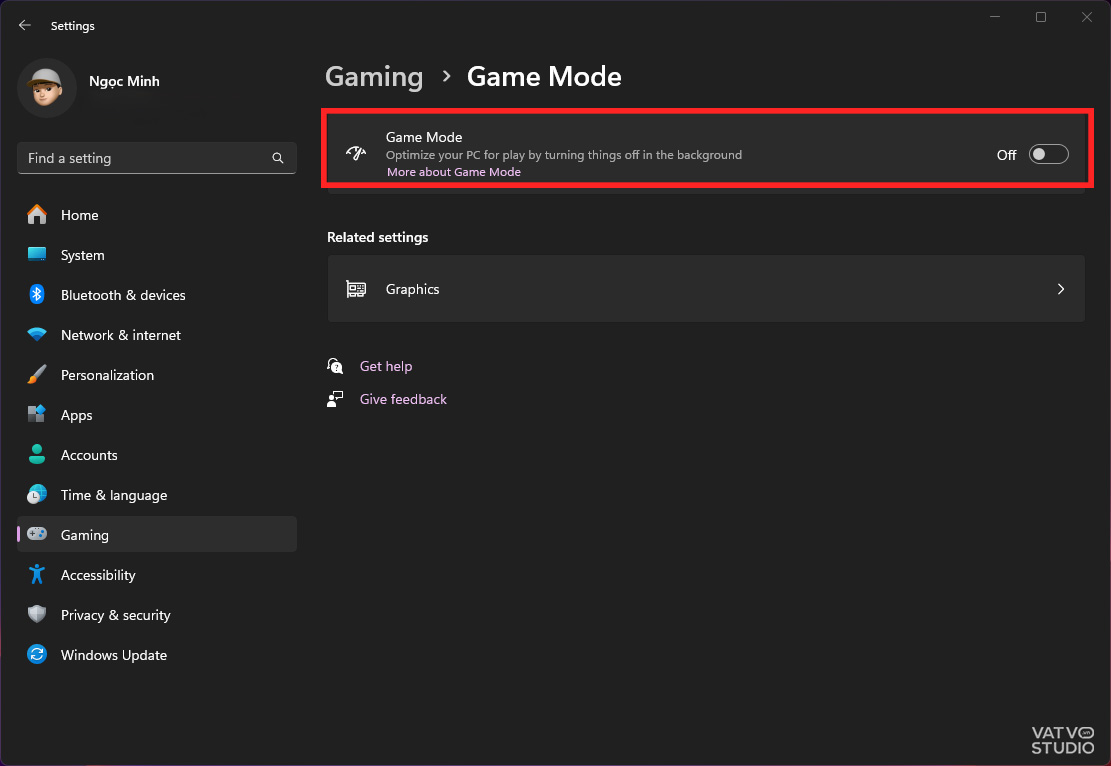This screenshot has width=1111, height=766.
Task: Click the search magnifier icon
Action: 278,158
